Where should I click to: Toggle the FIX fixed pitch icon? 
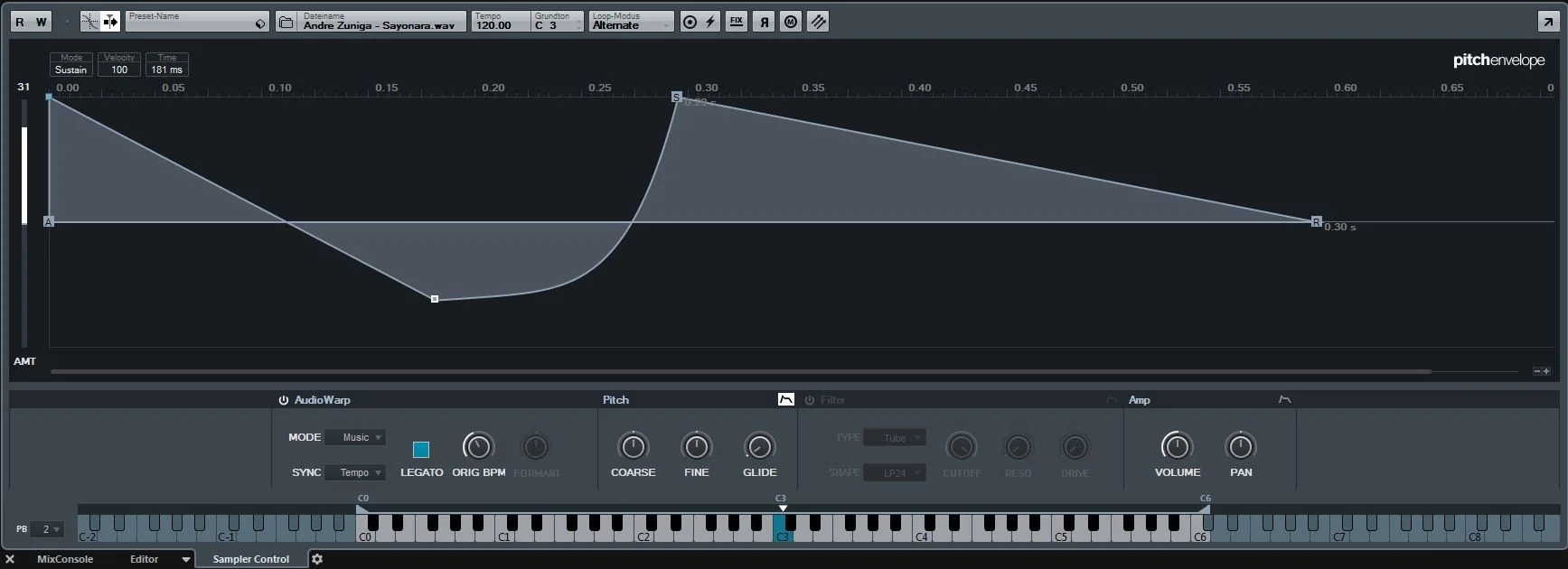737,22
